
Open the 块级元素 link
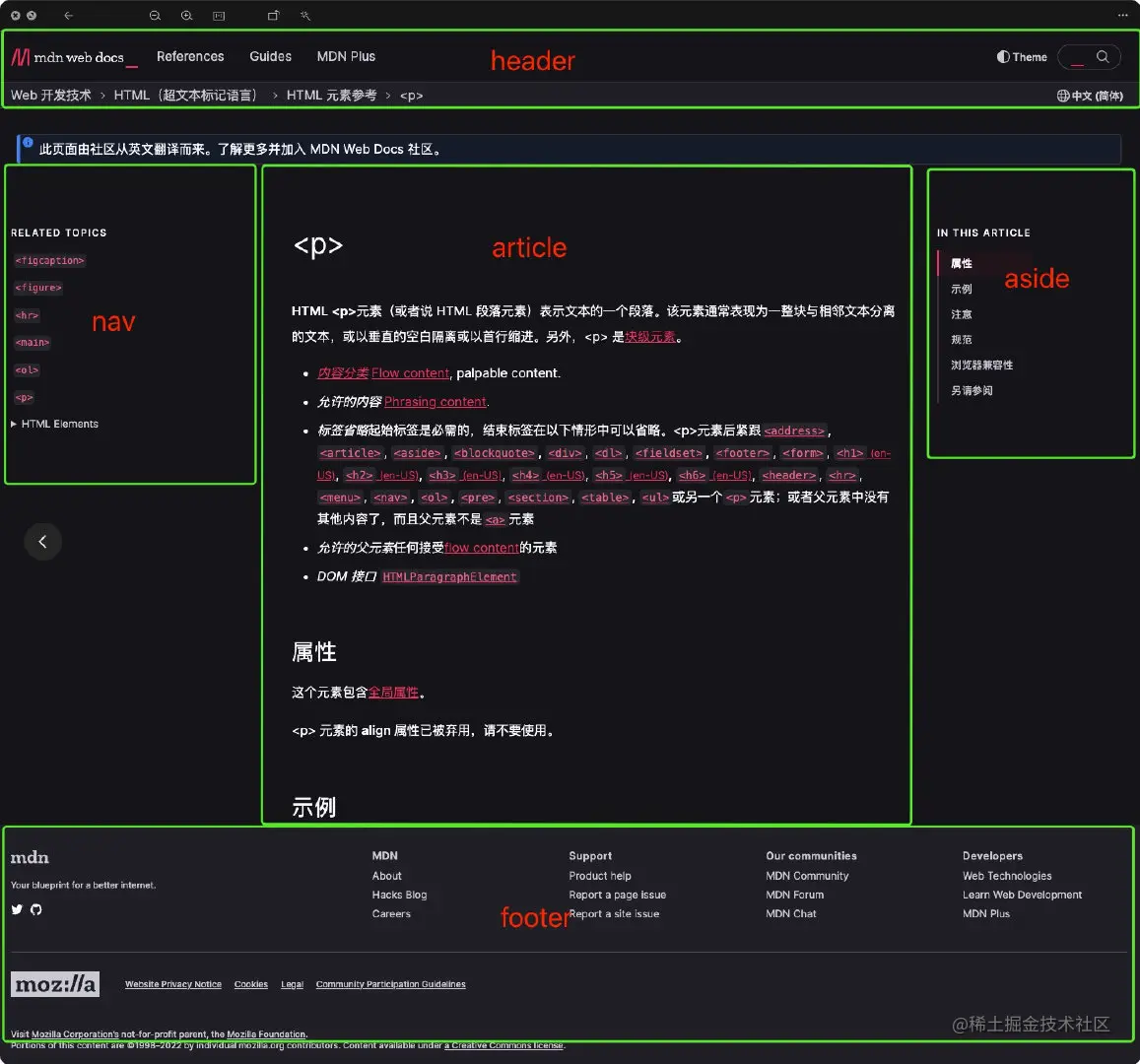click(650, 337)
